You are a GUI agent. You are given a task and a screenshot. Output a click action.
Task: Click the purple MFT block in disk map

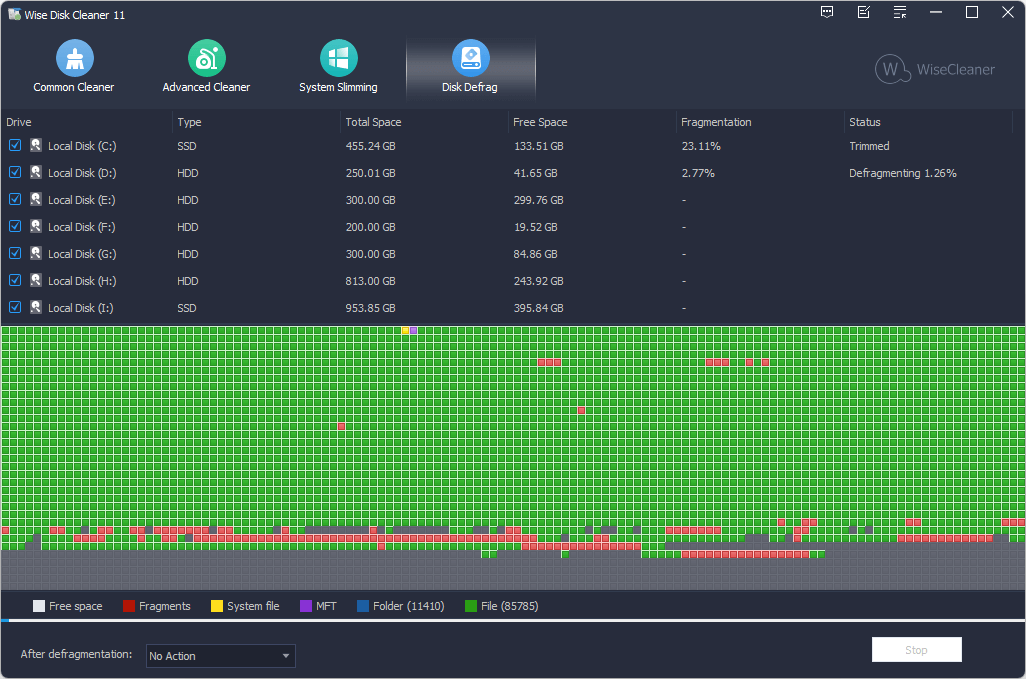point(414,330)
